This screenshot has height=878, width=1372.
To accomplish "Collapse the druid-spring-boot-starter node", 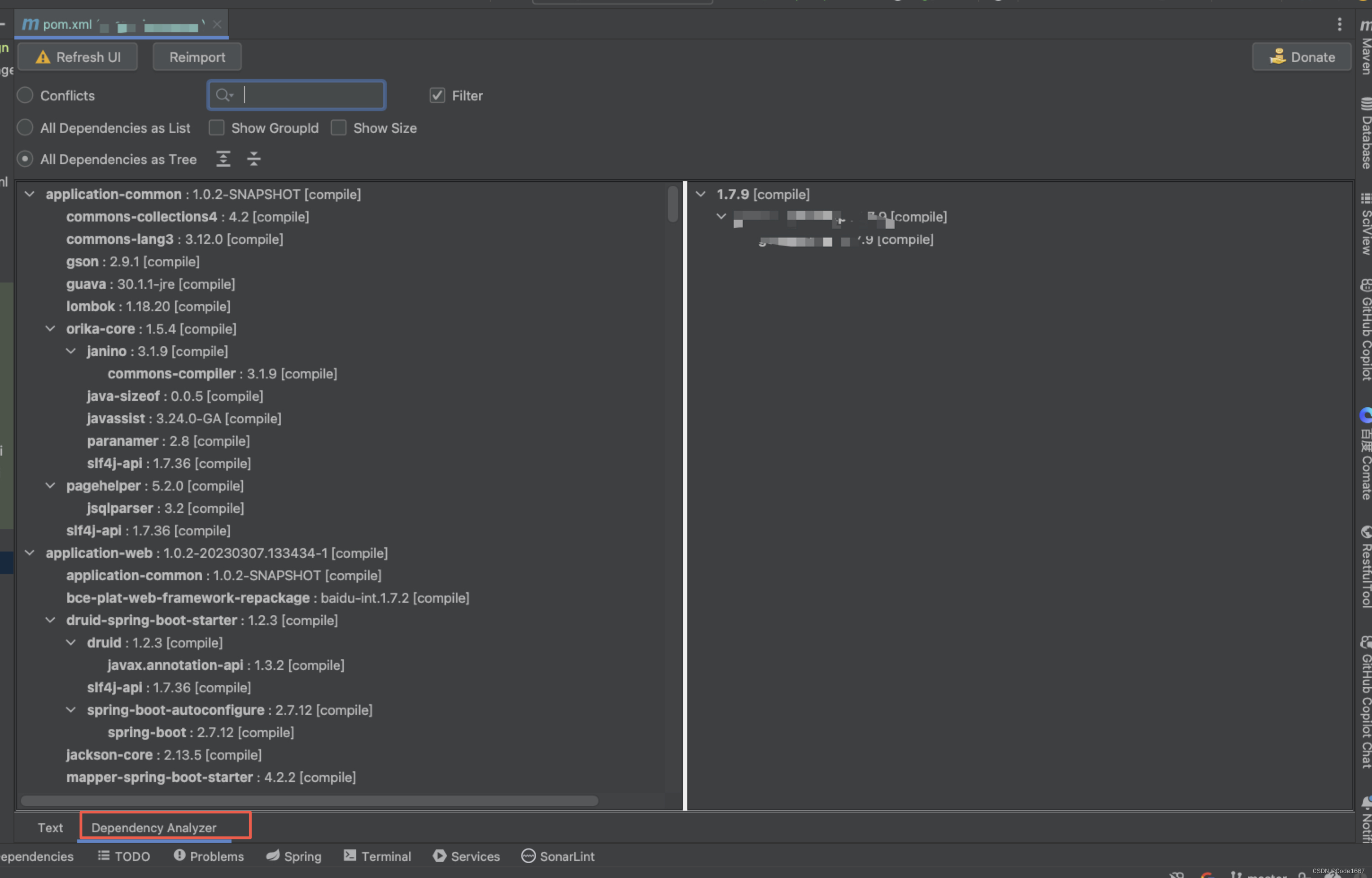I will pos(50,620).
